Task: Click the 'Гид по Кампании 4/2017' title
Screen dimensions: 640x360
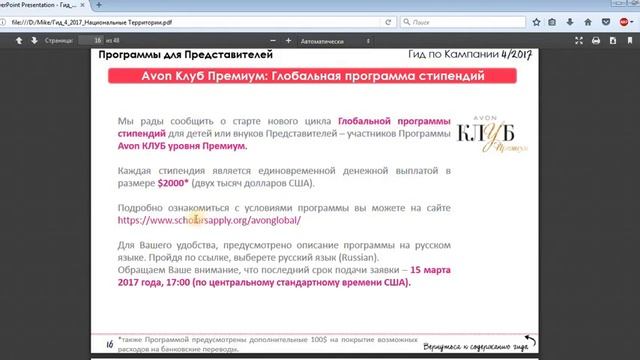Action: coord(470,54)
